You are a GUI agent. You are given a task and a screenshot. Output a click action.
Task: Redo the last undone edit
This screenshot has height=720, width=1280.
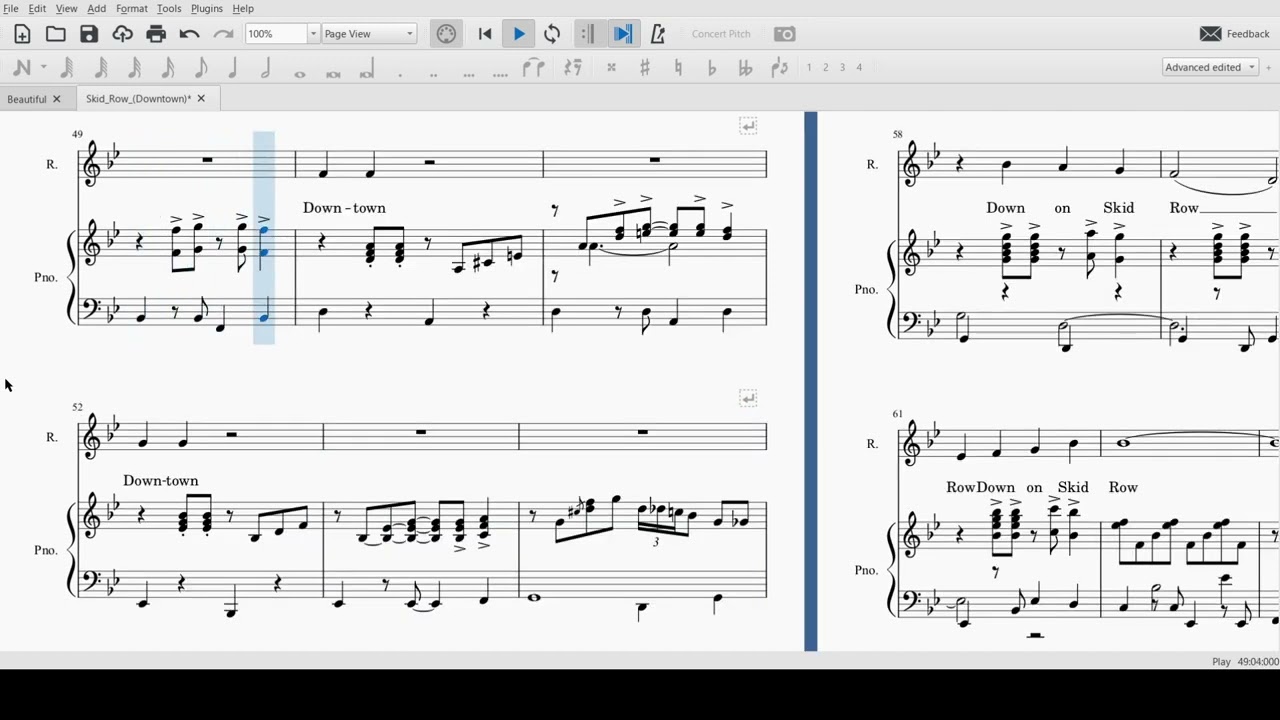click(x=223, y=34)
